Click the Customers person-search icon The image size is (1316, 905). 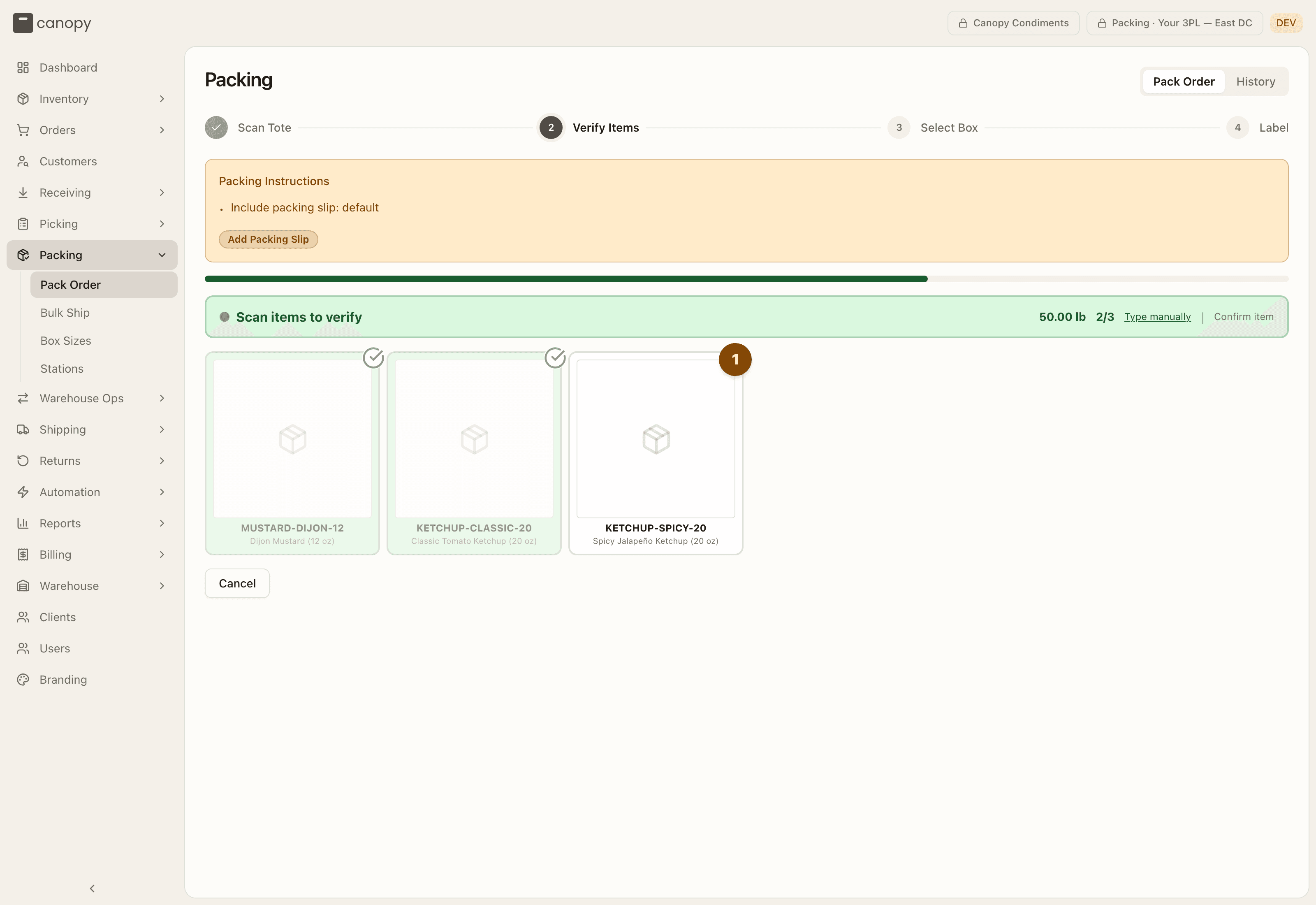23,161
